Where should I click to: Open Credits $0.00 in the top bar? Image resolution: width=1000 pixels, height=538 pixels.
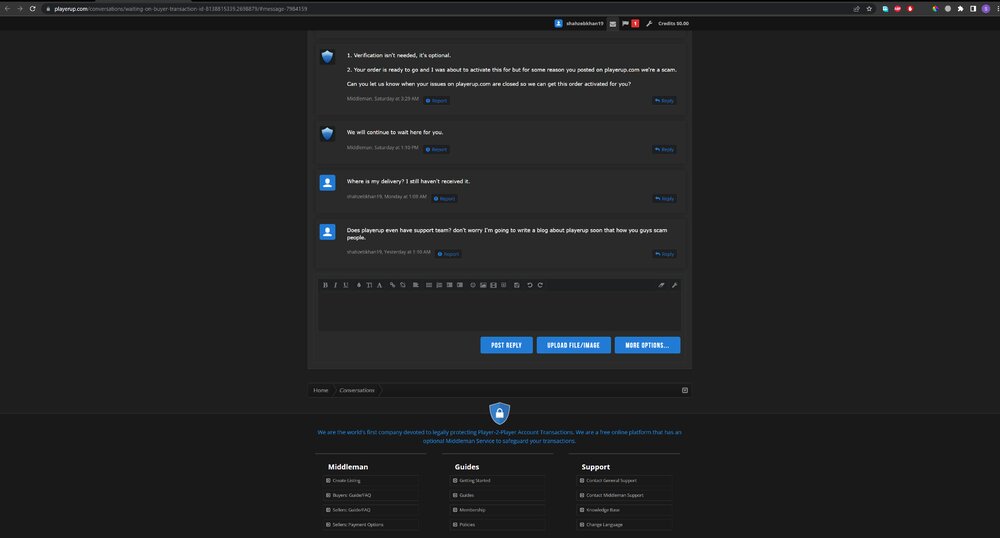(x=673, y=24)
